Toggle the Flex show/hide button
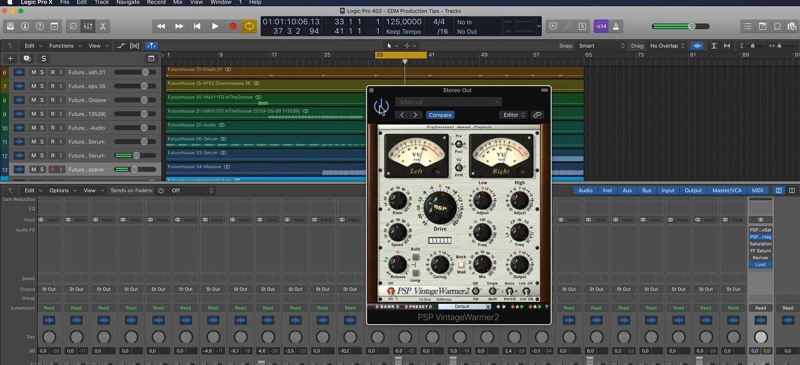 pyautogui.click(x=135, y=46)
